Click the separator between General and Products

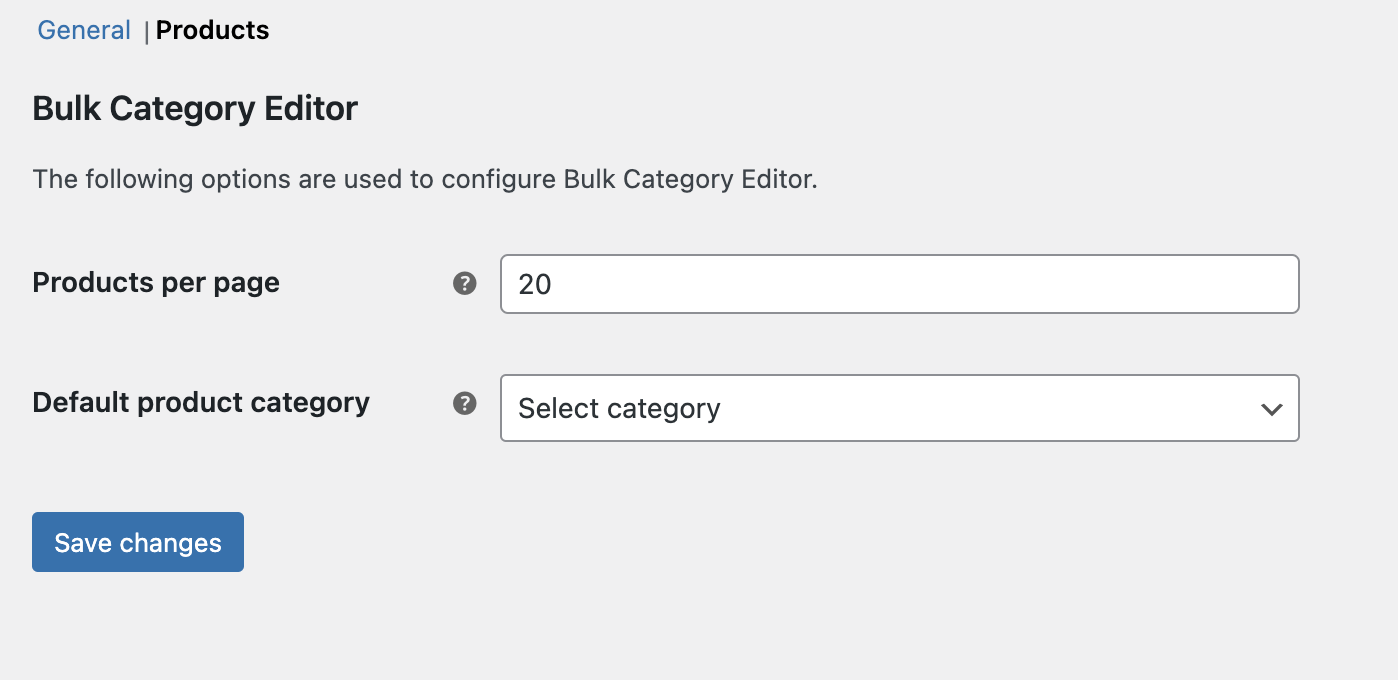click(x=147, y=32)
